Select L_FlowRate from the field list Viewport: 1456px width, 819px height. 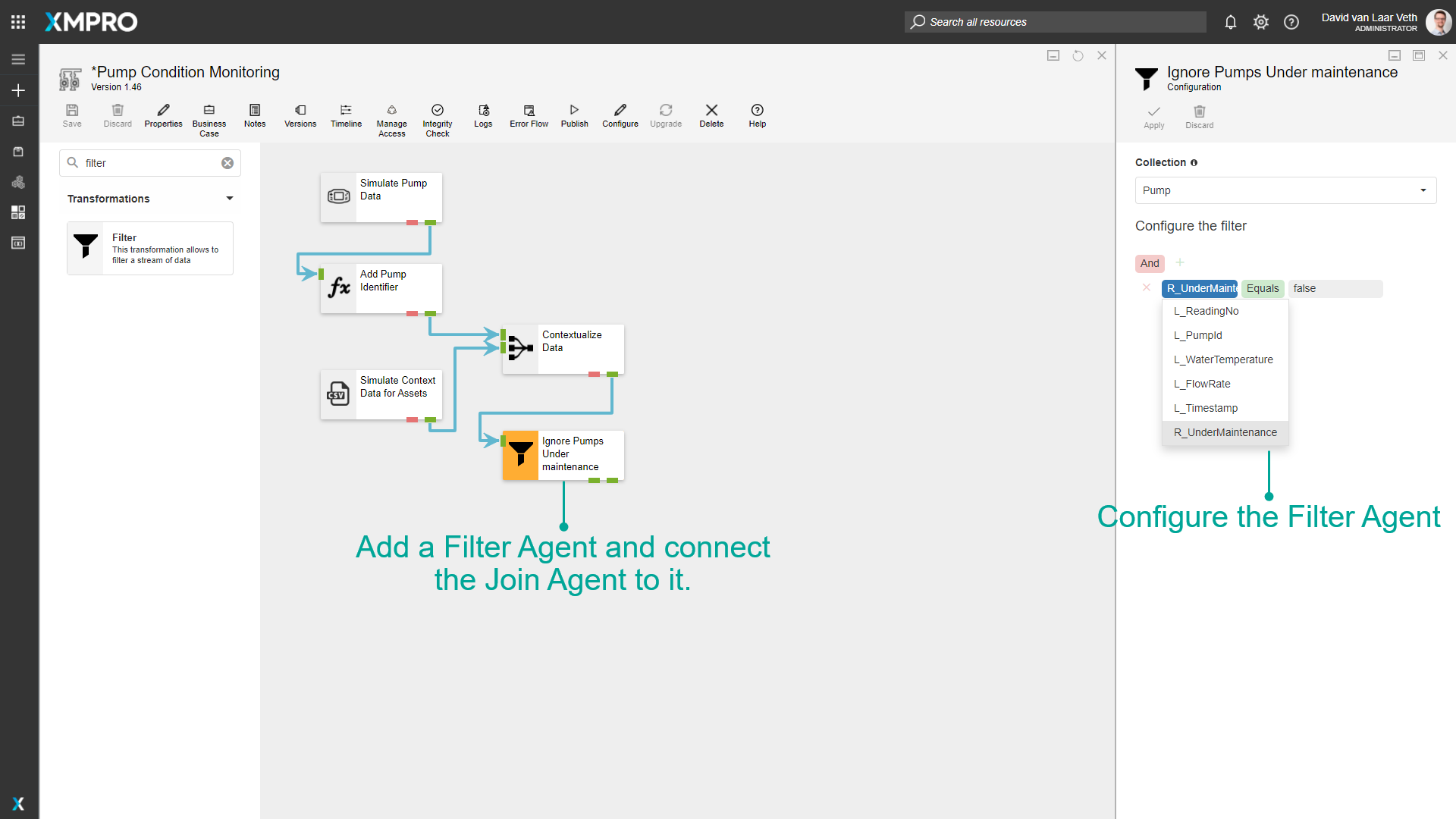1202,384
